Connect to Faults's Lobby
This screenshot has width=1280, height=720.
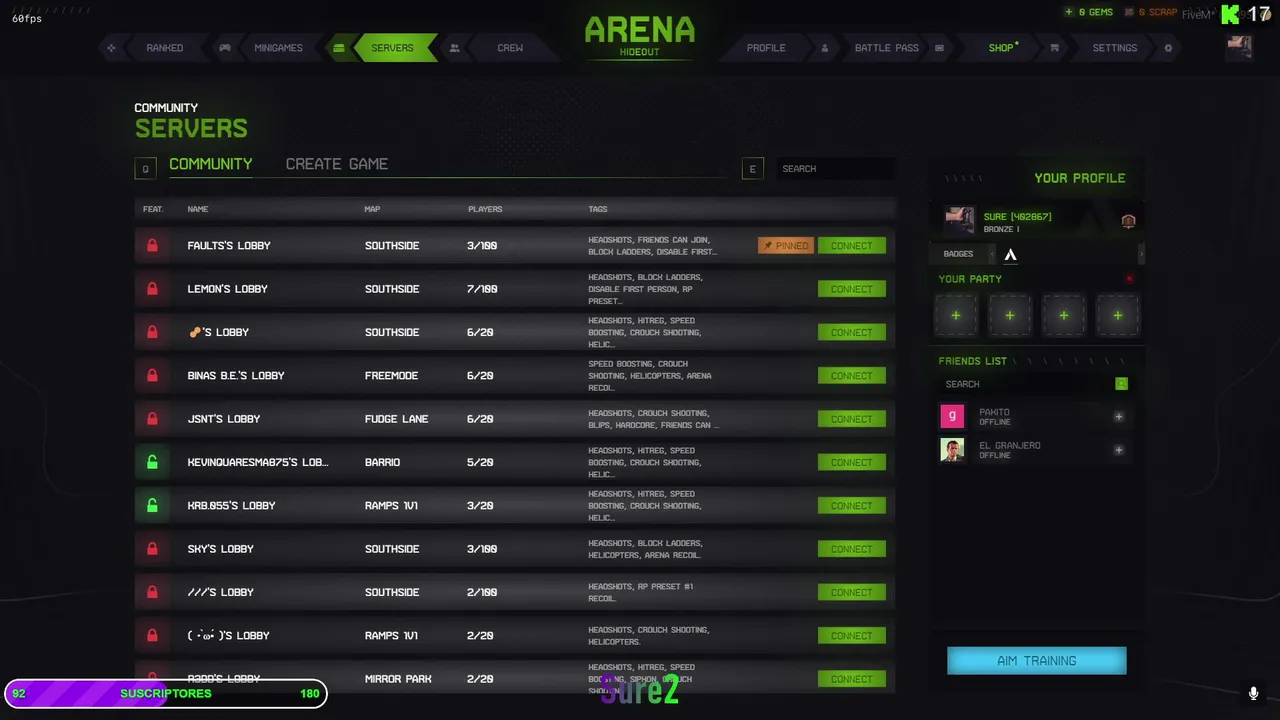pyautogui.click(x=851, y=245)
